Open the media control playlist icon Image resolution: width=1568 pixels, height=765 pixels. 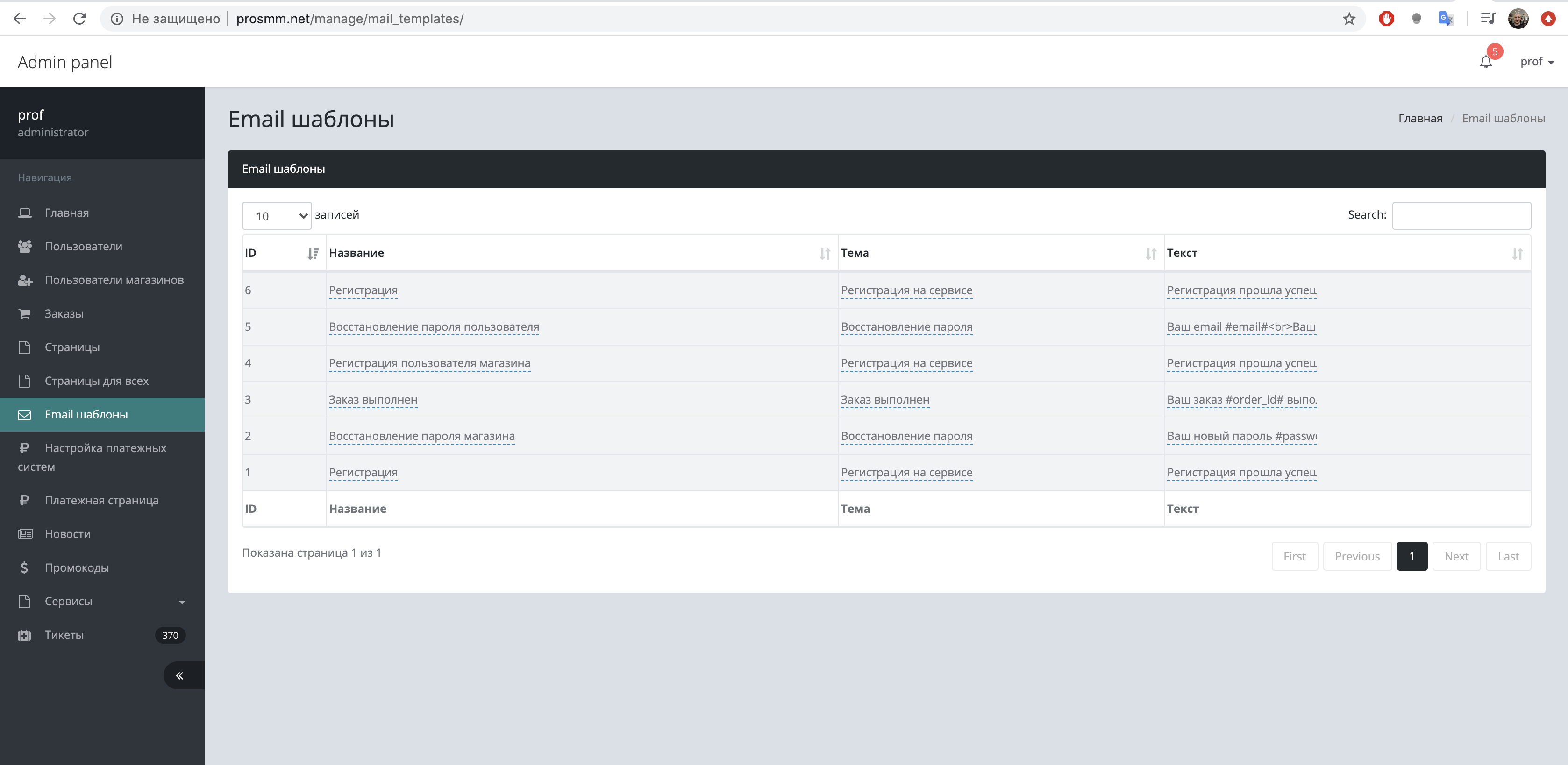click(x=1488, y=19)
